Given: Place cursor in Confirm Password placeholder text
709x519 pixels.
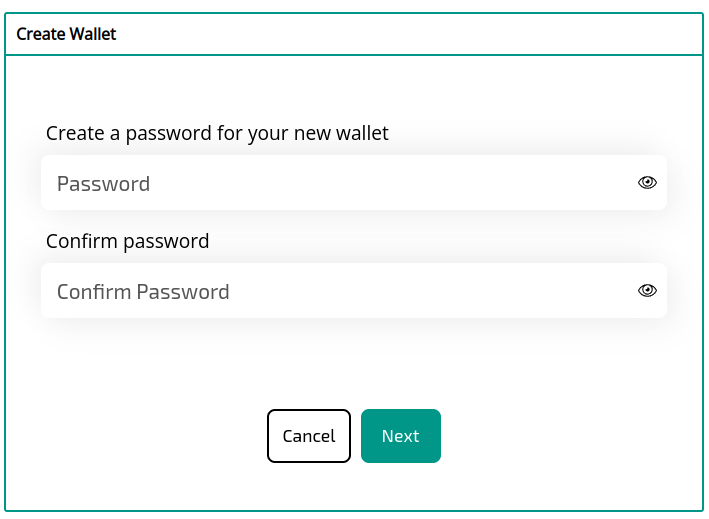Looking at the screenshot, I should pos(143,292).
